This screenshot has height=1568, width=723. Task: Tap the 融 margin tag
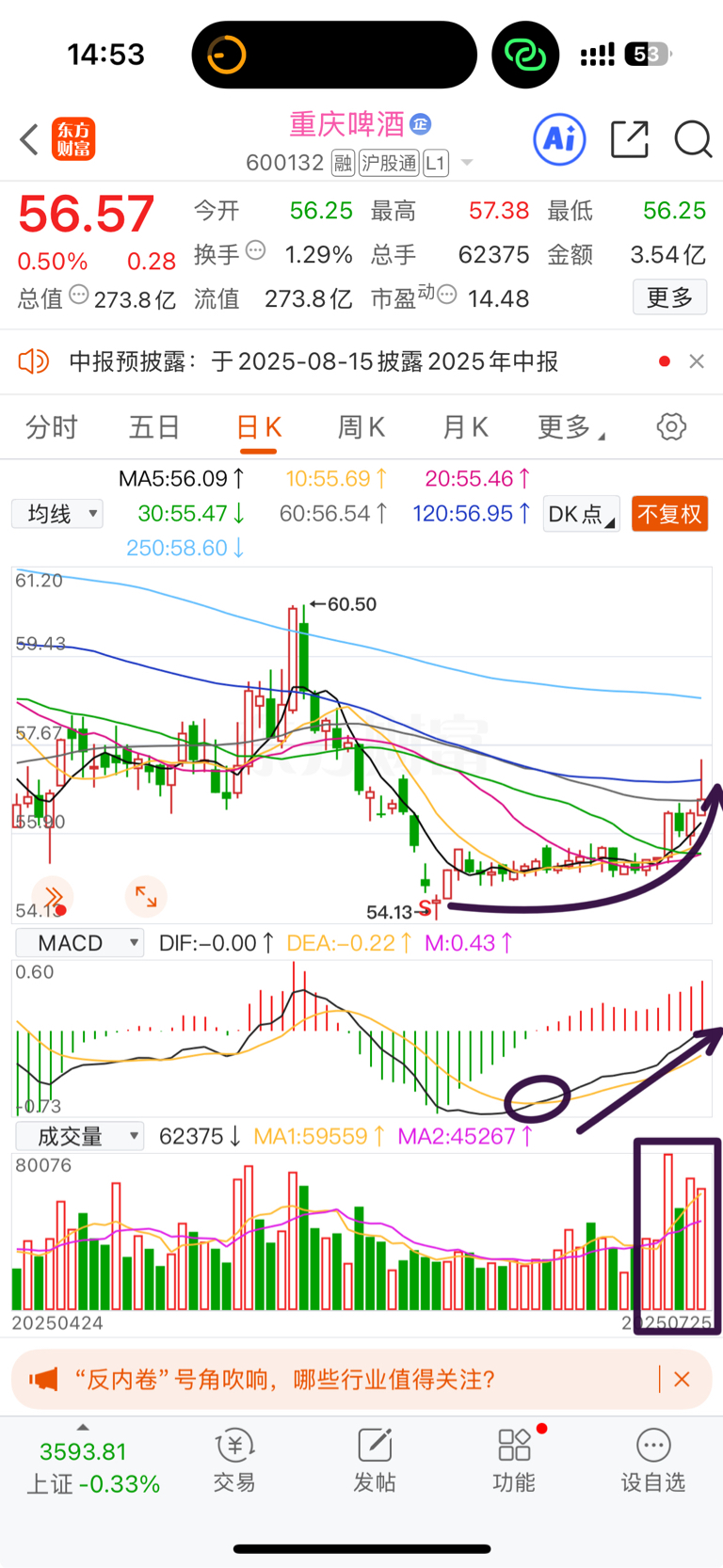pos(344,163)
